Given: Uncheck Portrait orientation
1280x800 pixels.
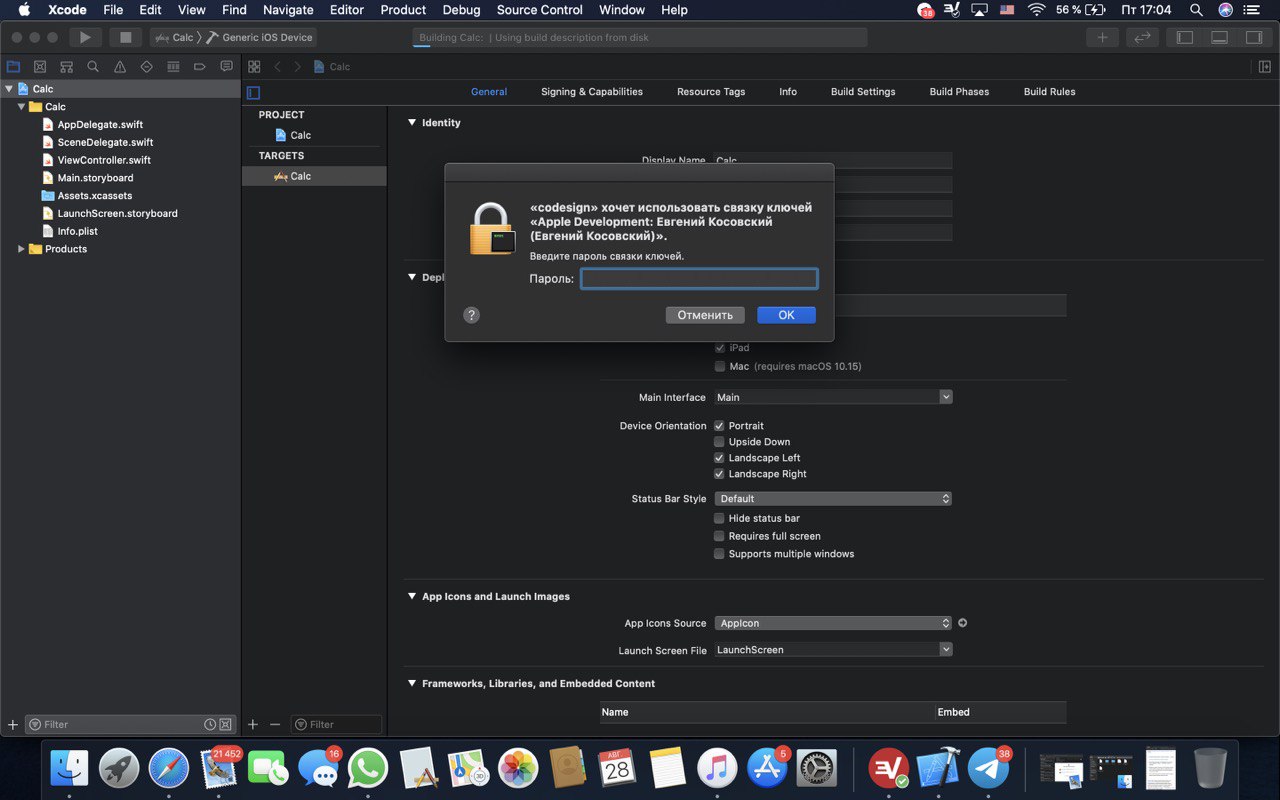Looking at the screenshot, I should pos(719,426).
